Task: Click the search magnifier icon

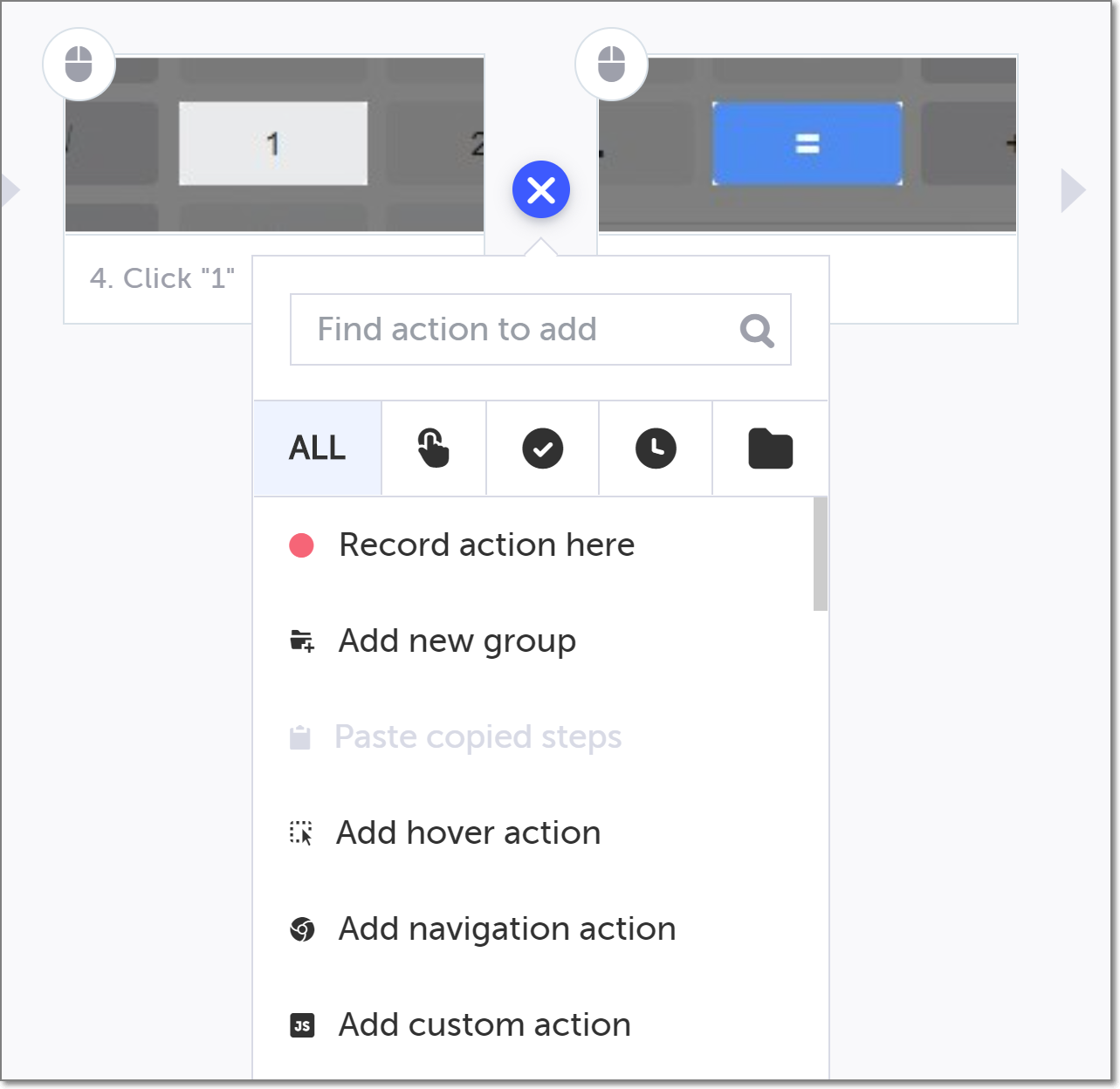Action: 757,331
